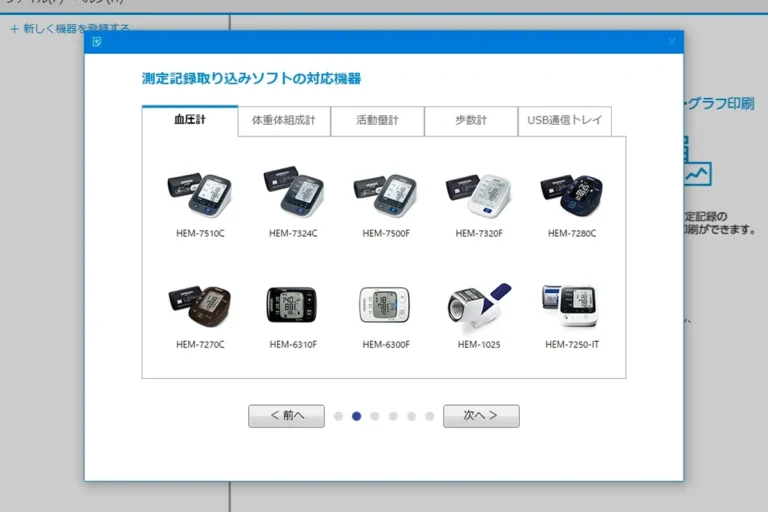Viewport: 768px width, 512px height.
Task: Jump to the fifth page dot
Action: tap(411, 416)
